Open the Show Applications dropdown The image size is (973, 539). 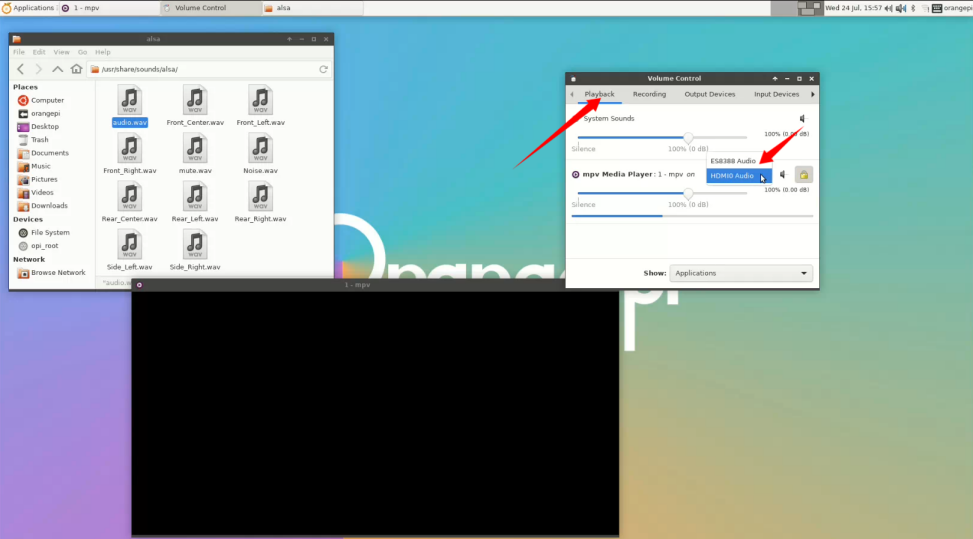point(741,273)
